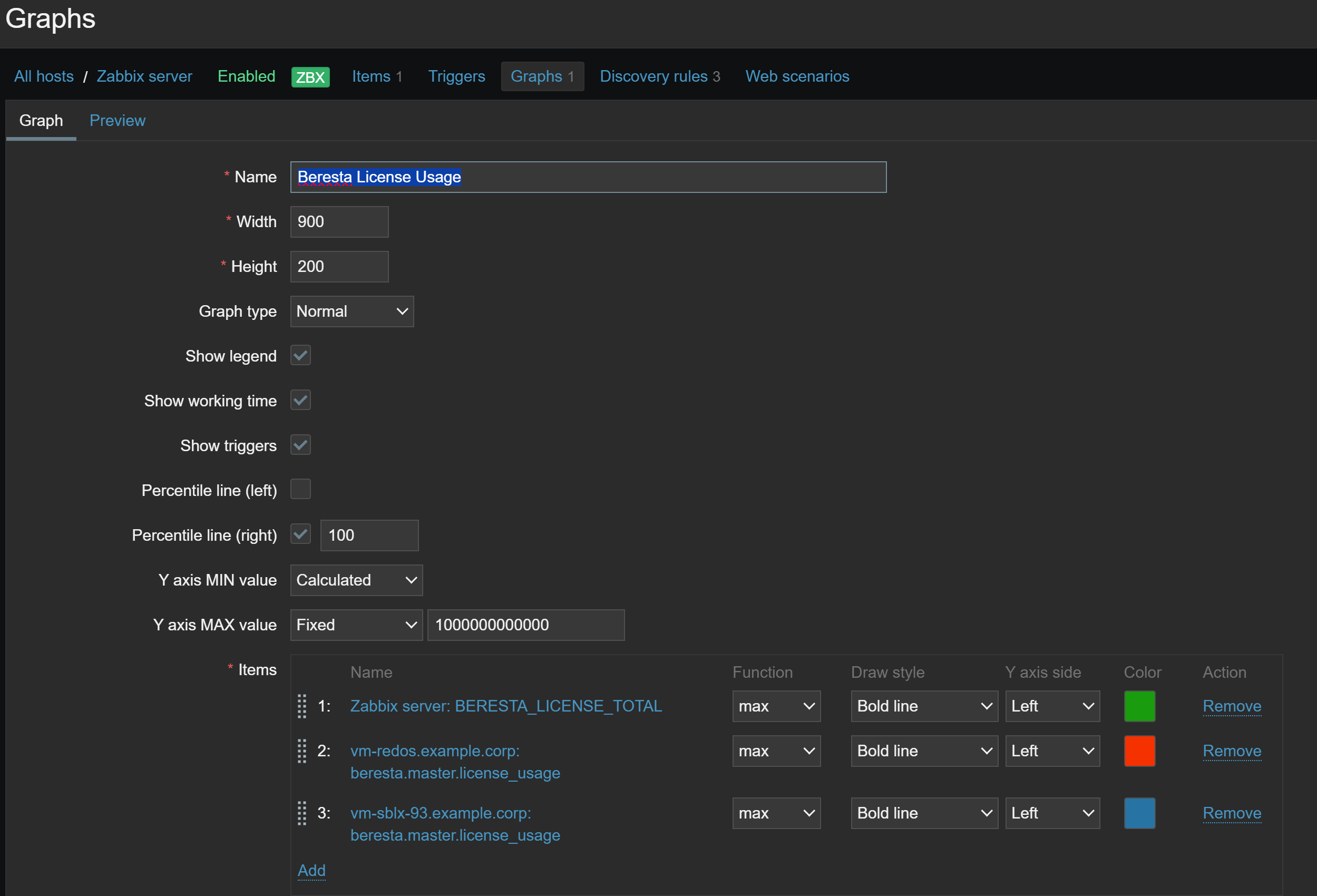Click the graph Width input field
The width and height of the screenshot is (1317, 896).
coord(339,221)
